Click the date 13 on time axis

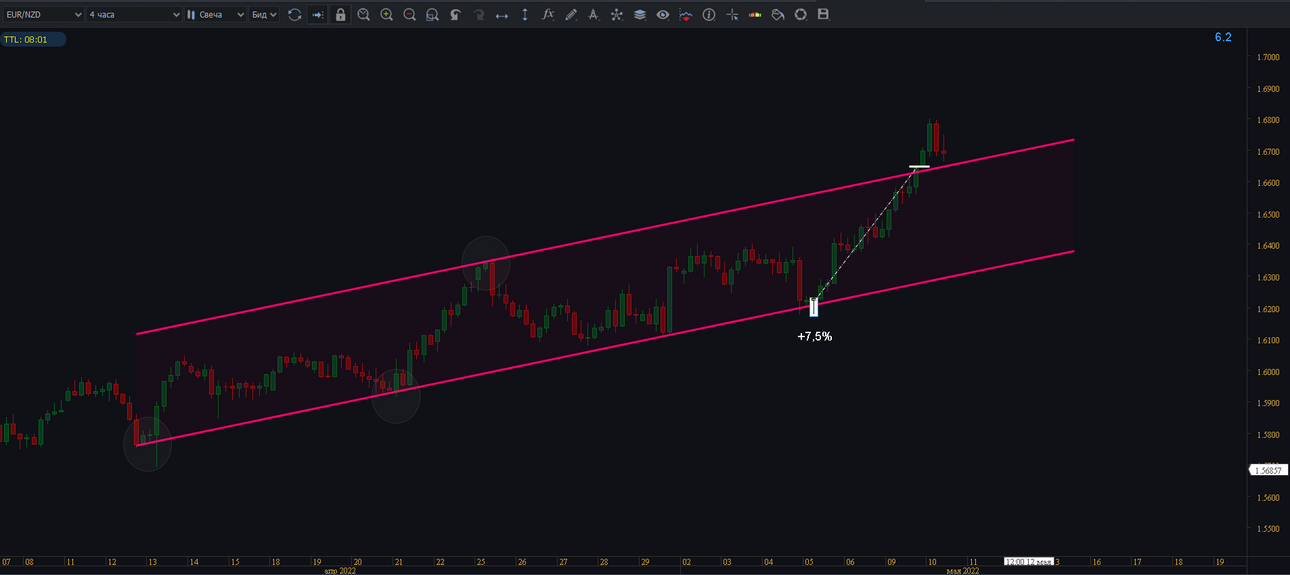coord(152,562)
